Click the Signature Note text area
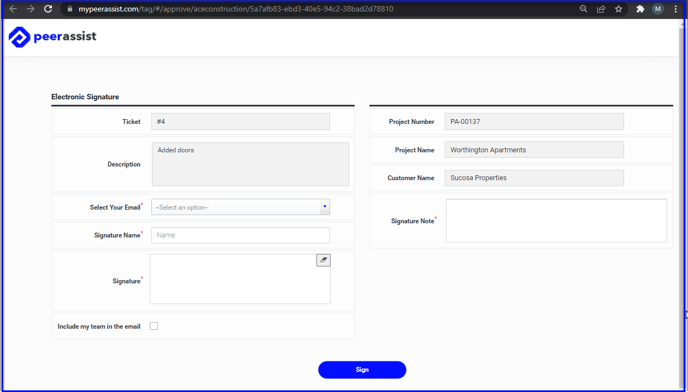688x392 pixels. click(556, 221)
